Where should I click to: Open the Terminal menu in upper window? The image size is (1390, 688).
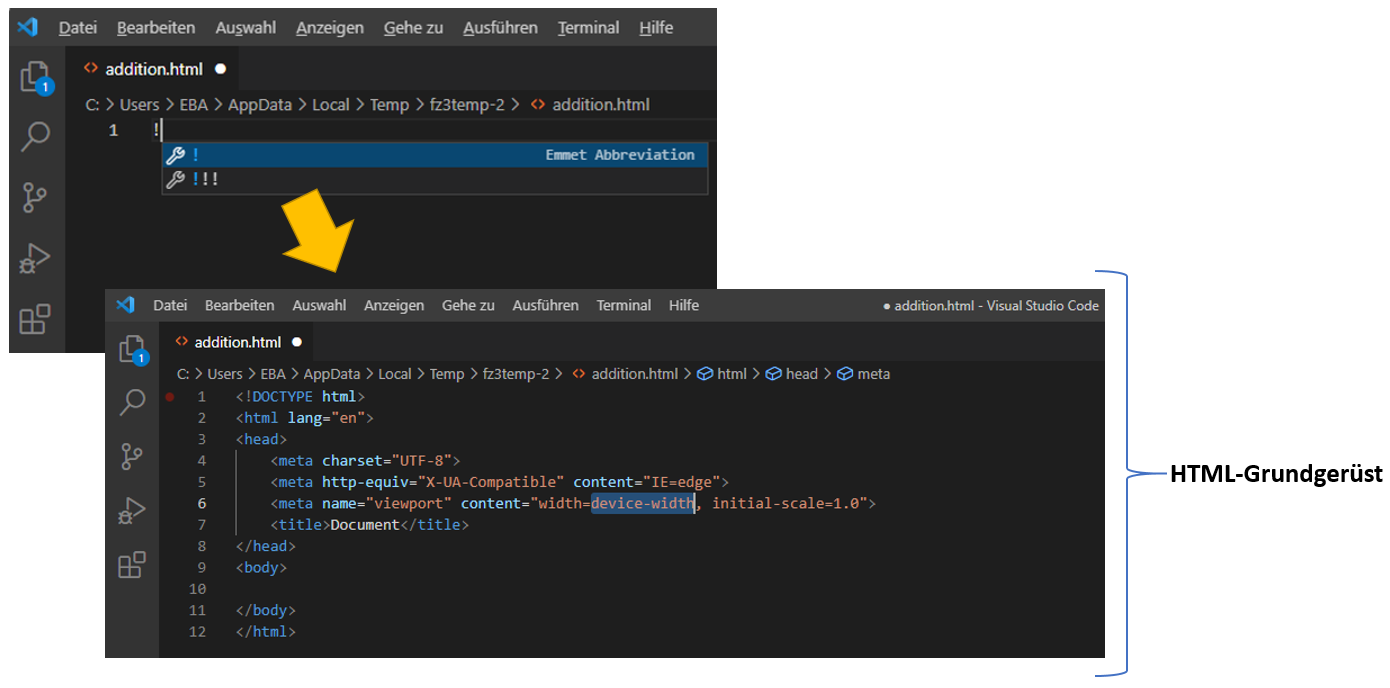(x=588, y=28)
